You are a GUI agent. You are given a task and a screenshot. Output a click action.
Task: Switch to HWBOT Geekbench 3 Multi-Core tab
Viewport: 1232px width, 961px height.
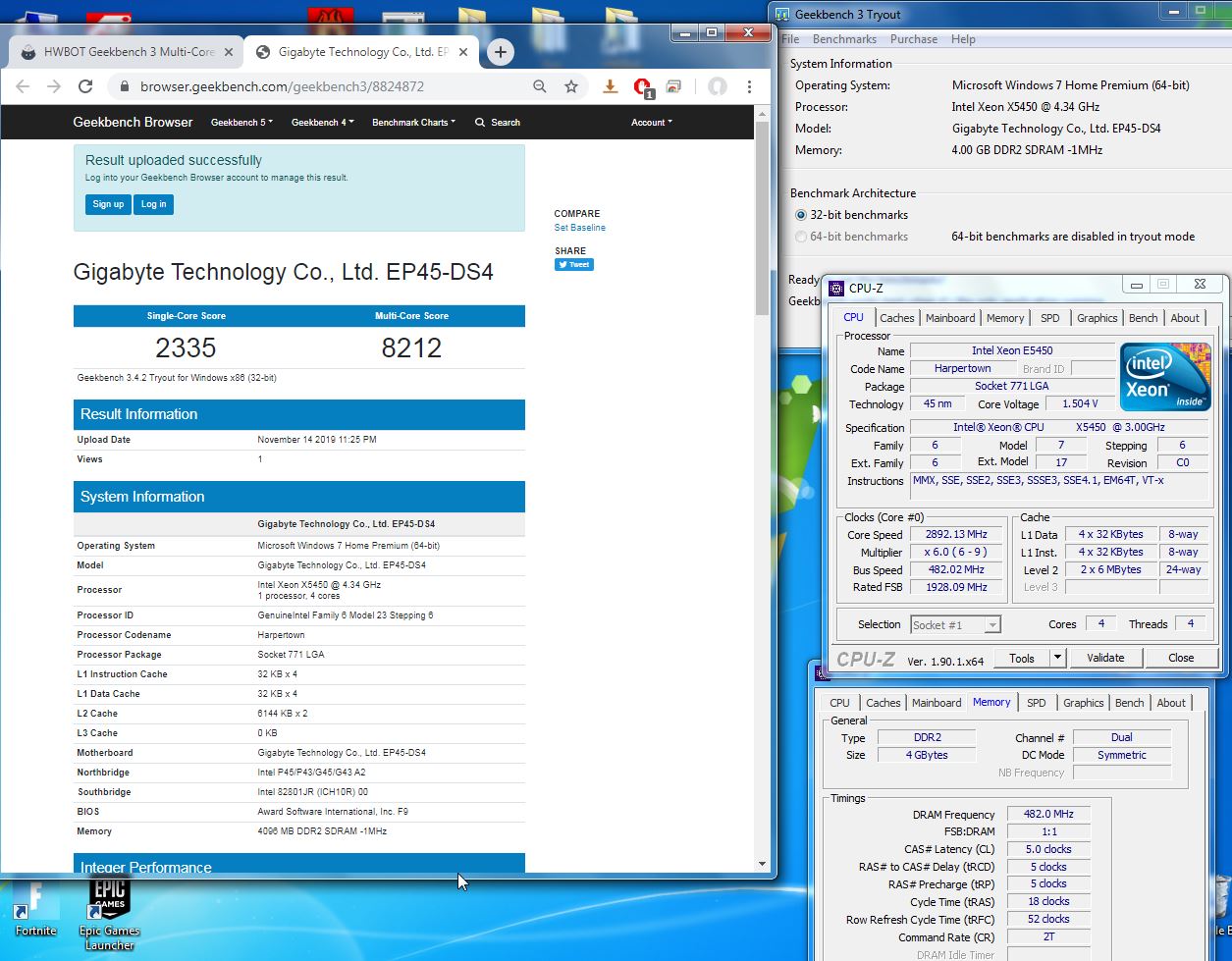pyautogui.click(x=128, y=52)
